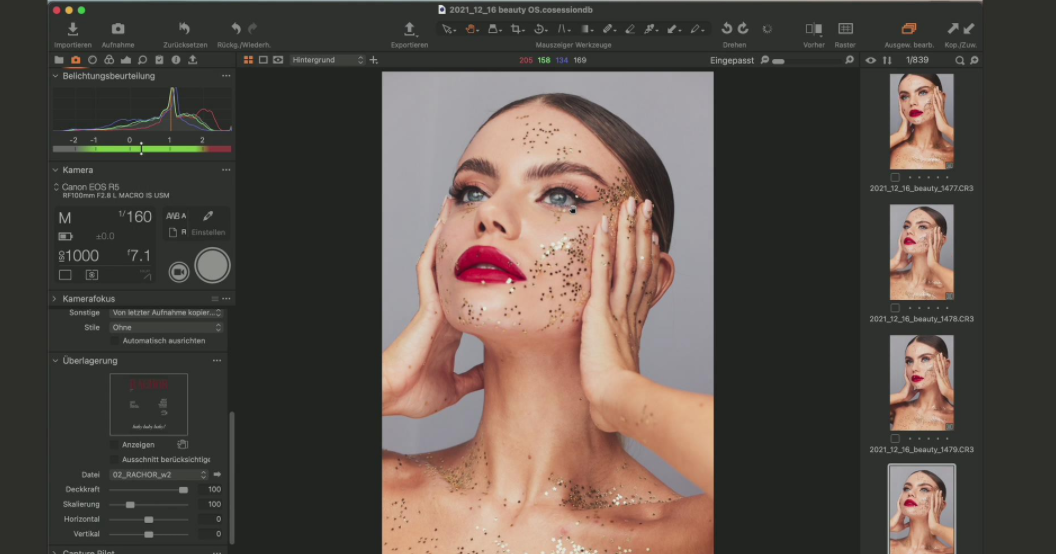Viewport: 1056px width, 554px height.
Task: Open Datei 02_RACHOR_w2 dropdown
Action: click(x=159, y=475)
